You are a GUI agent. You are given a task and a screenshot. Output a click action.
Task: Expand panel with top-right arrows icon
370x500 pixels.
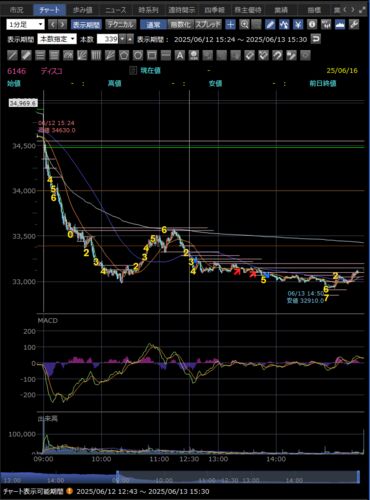(x=363, y=10)
